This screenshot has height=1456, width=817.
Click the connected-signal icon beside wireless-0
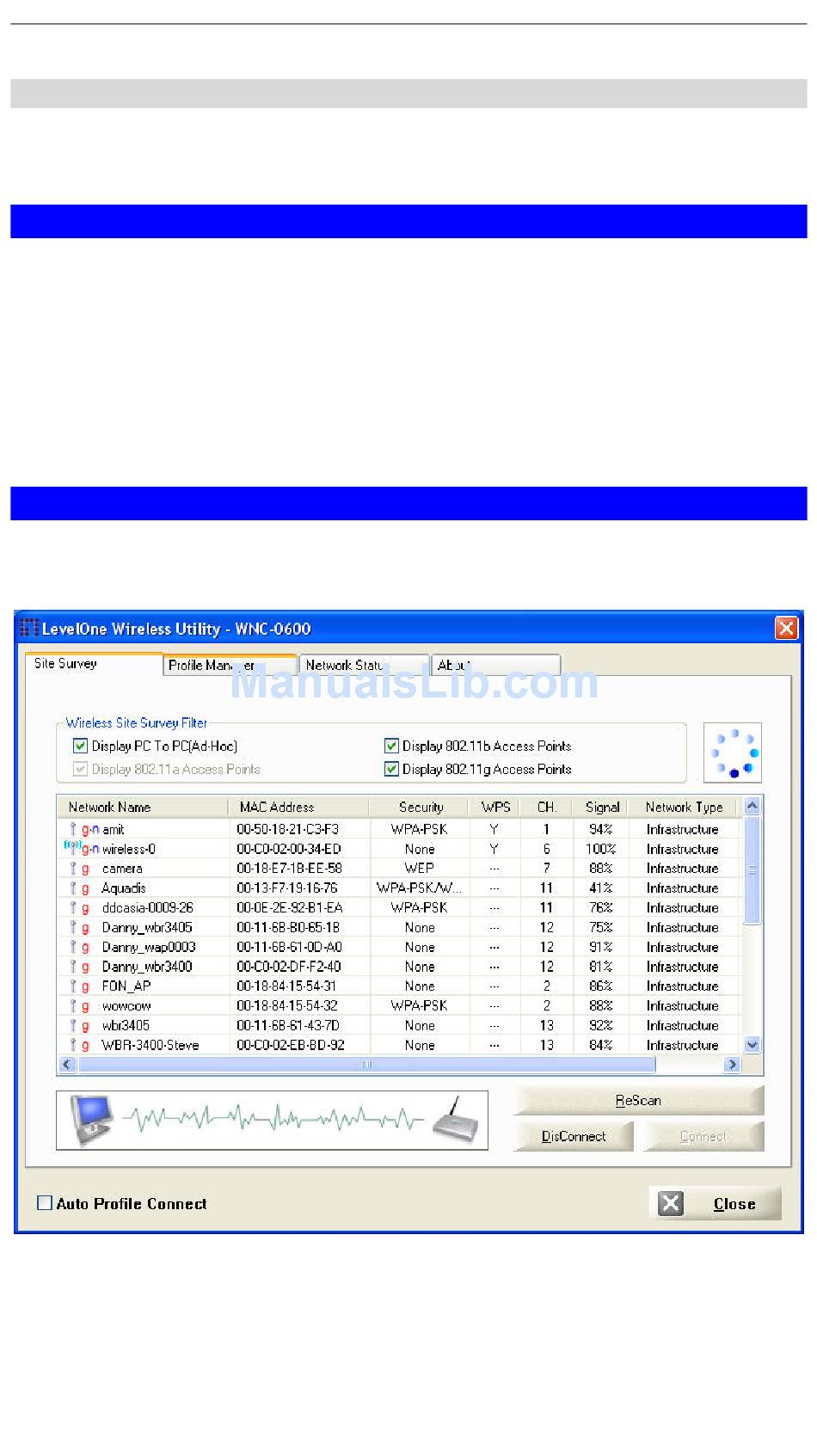click(x=72, y=848)
